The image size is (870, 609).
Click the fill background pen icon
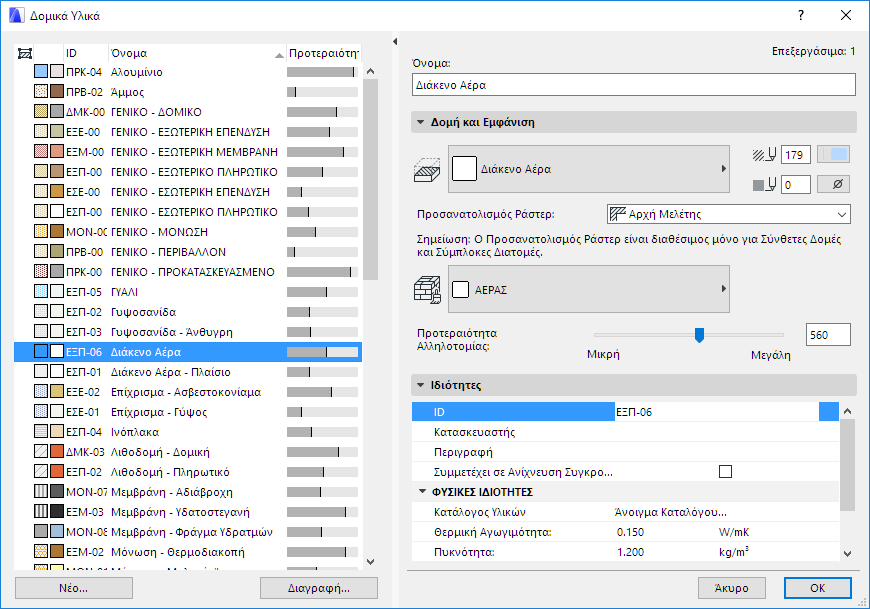[765, 185]
